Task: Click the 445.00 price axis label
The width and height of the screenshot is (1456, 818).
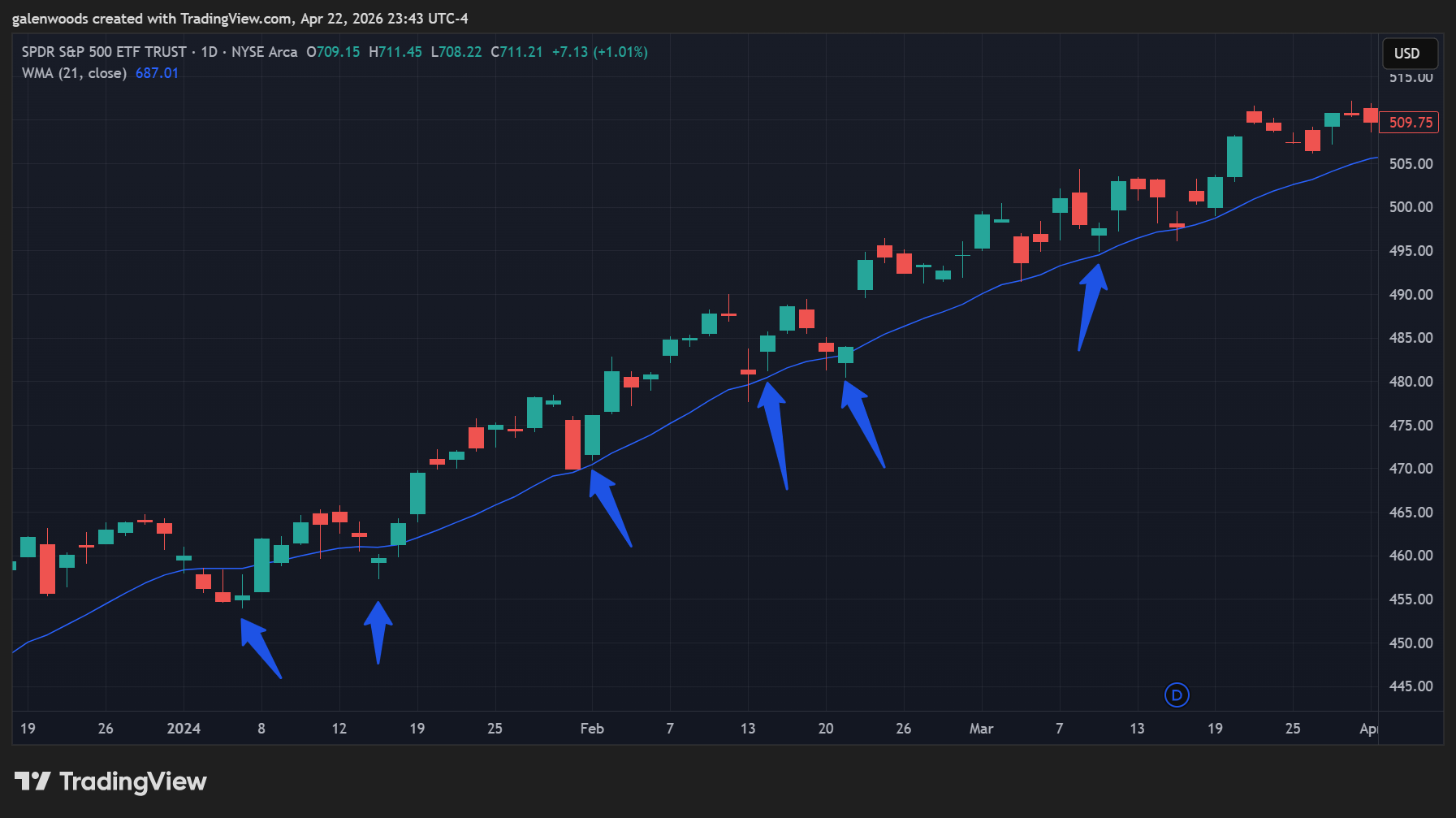Action: (x=1411, y=686)
